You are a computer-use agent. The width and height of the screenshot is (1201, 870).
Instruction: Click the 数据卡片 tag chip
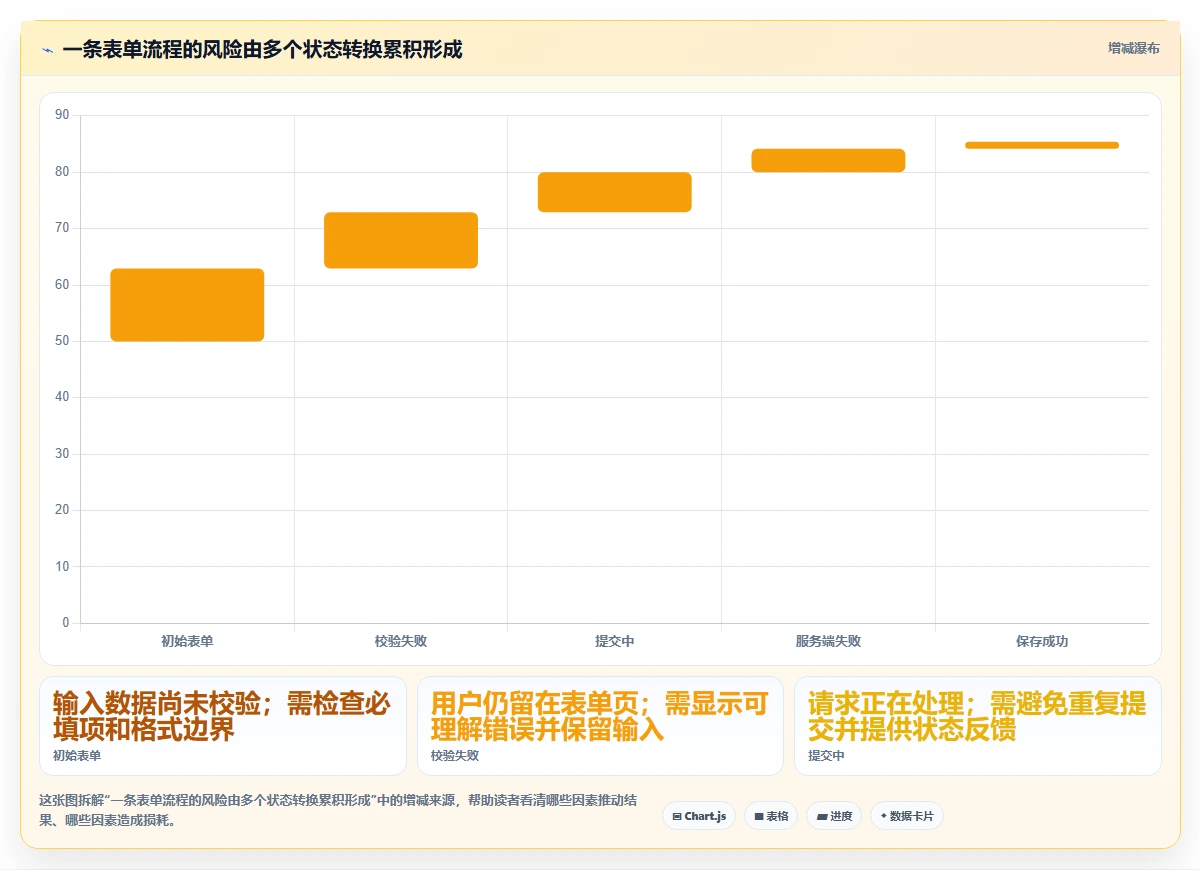pyautogui.click(x=907, y=816)
